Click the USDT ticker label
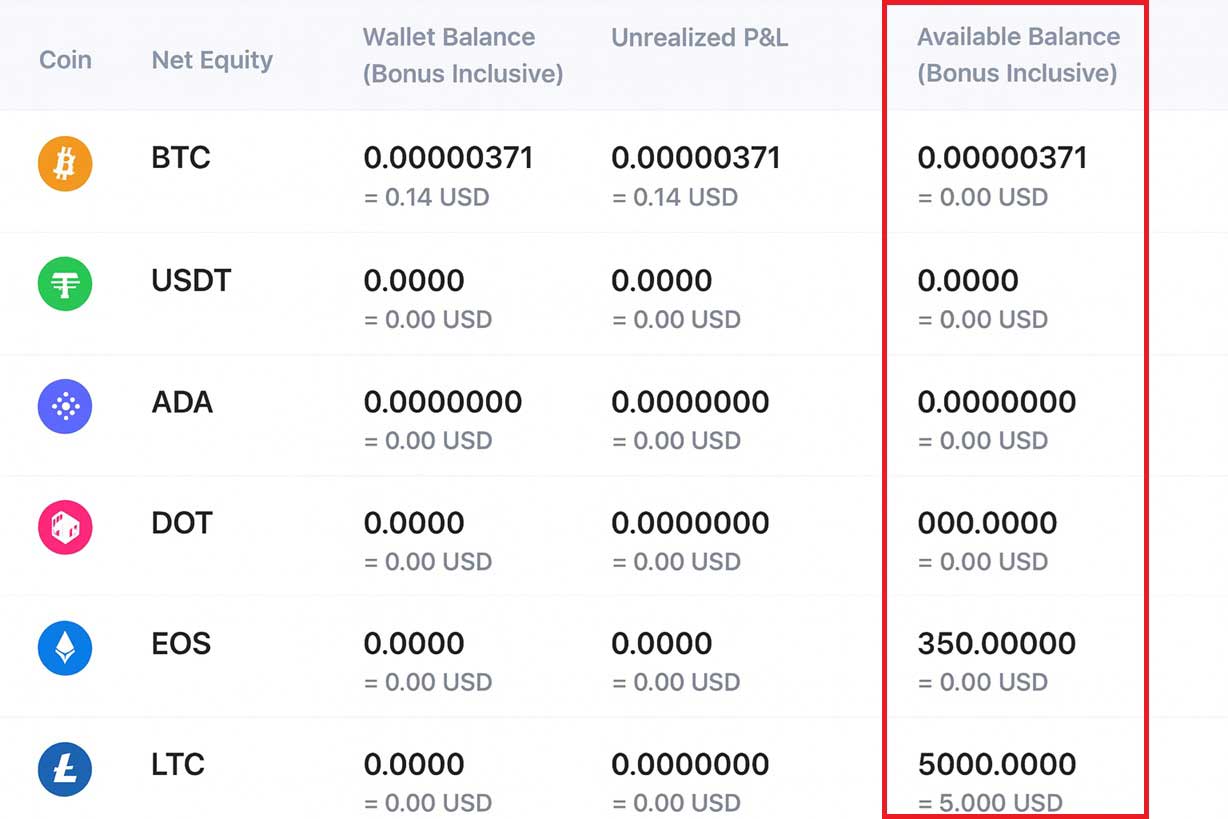Viewport: 1228px width, 819px height. 191,281
